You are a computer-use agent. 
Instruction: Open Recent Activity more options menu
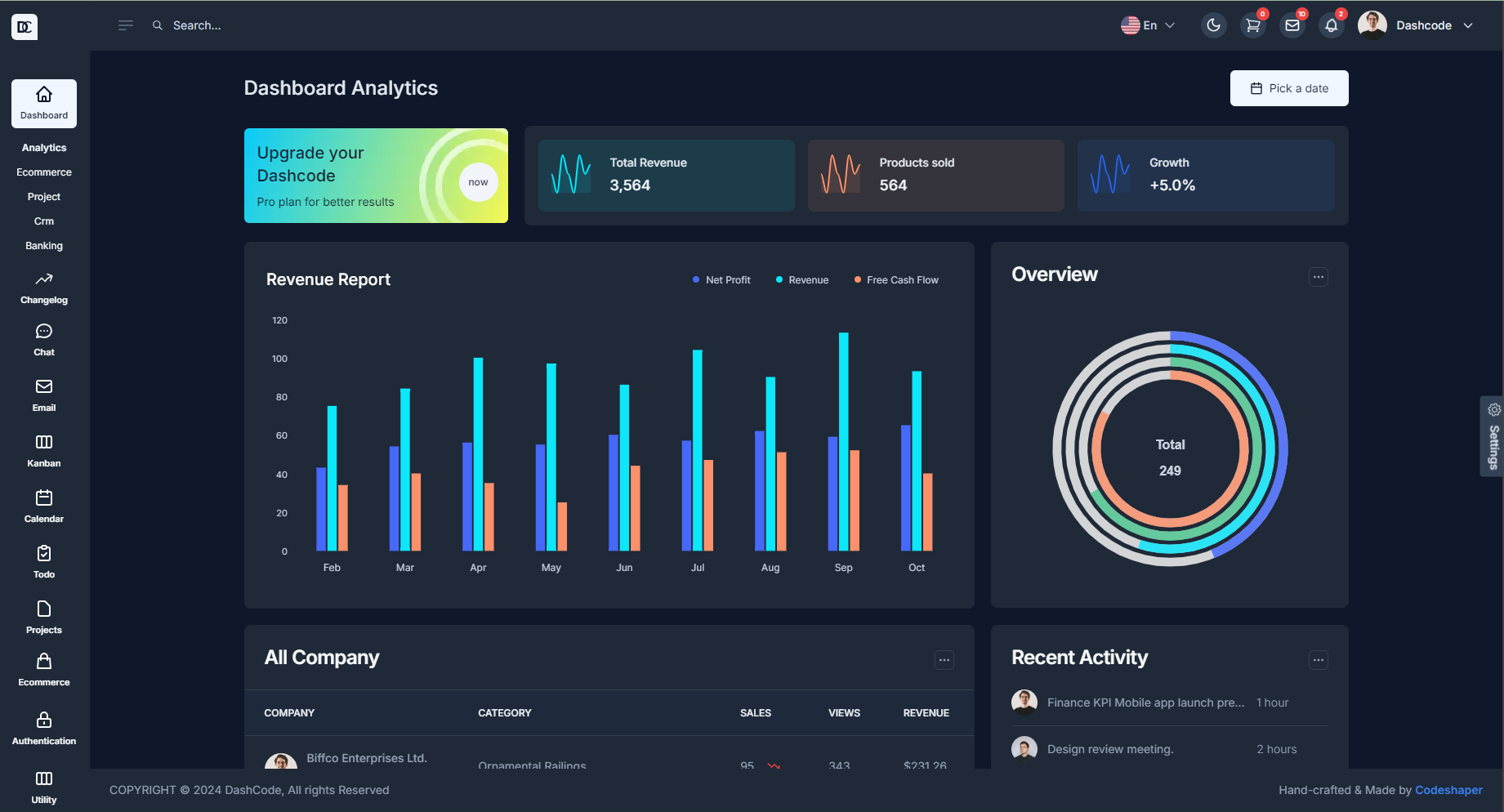(1319, 660)
